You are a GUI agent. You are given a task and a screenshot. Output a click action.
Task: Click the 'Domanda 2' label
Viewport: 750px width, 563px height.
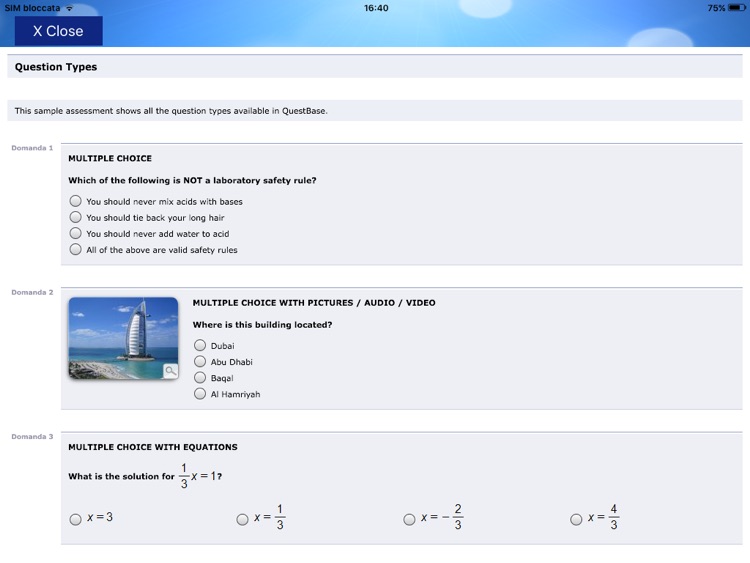click(x=32, y=292)
